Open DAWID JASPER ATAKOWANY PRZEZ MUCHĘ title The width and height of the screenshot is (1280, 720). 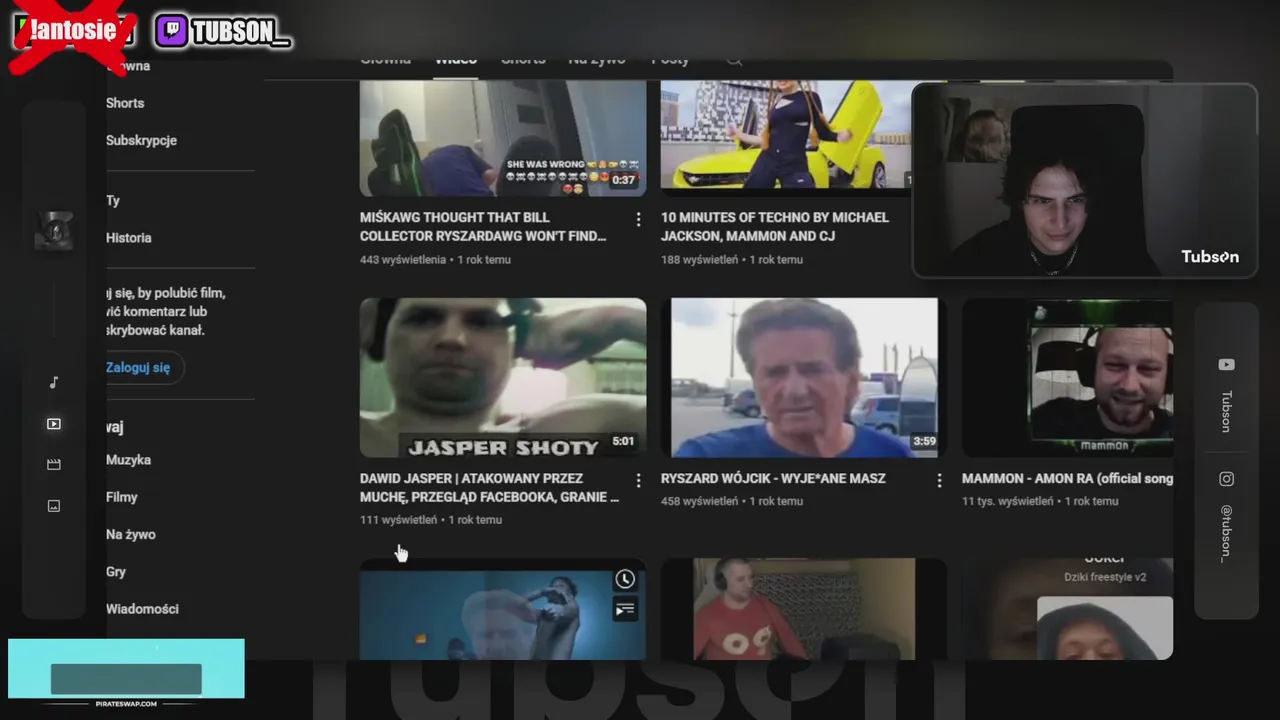[x=489, y=488]
